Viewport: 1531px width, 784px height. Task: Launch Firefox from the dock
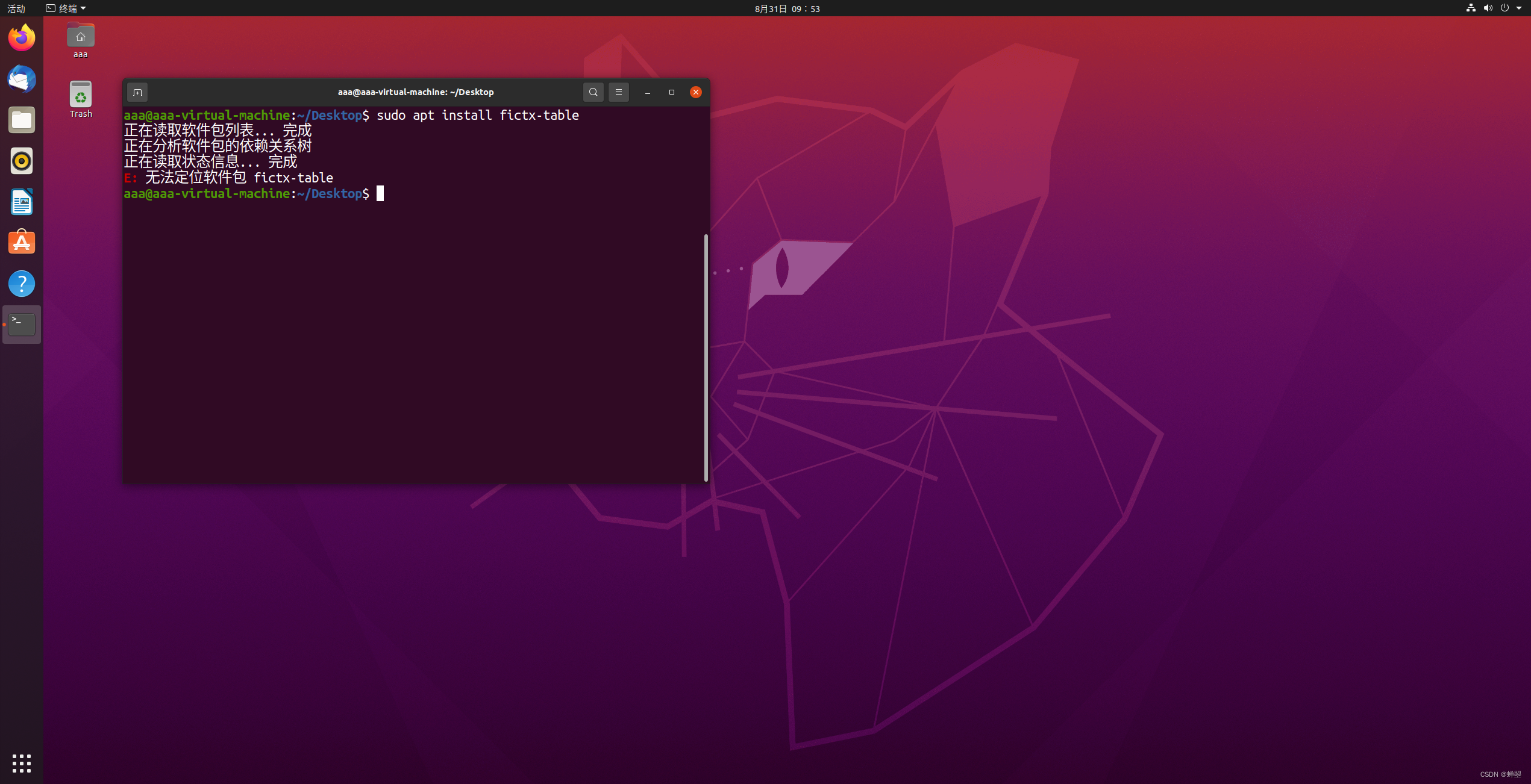point(22,38)
